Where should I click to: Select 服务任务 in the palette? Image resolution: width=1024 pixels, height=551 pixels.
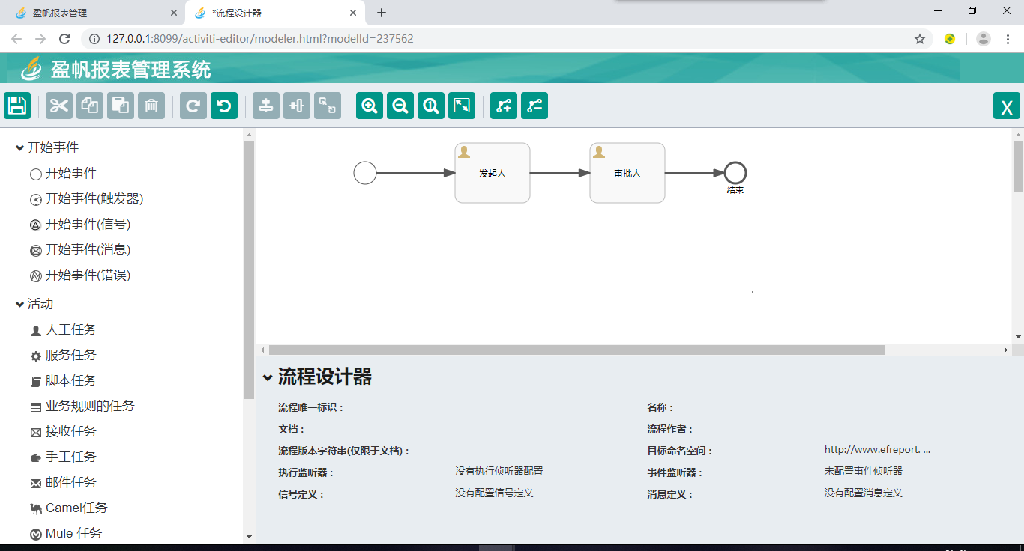(x=70, y=355)
